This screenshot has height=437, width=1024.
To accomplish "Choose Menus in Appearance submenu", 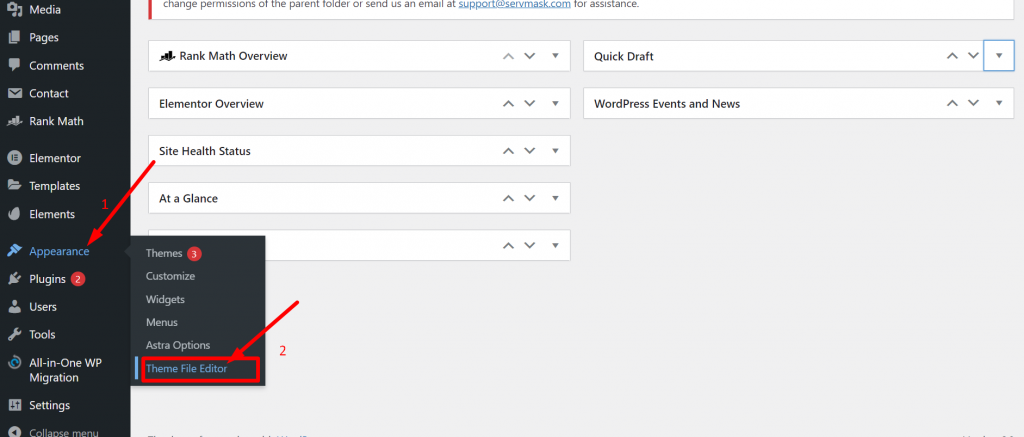I will click(162, 322).
